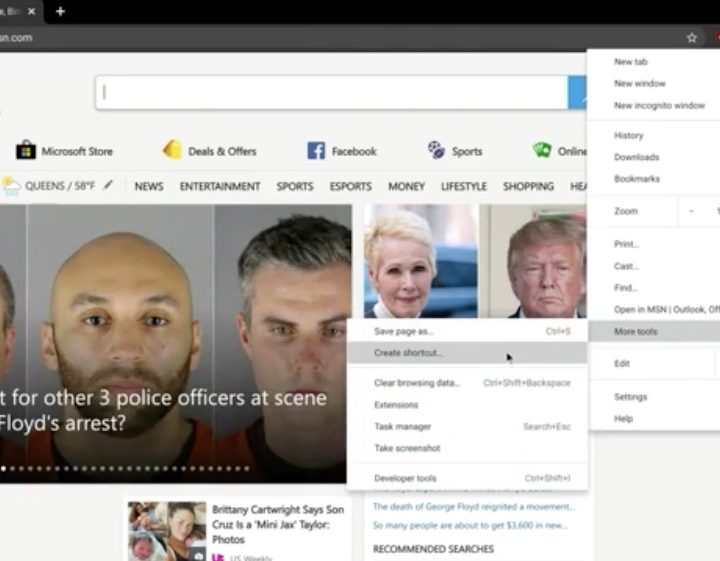Image resolution: width=720 pixels, height=561 pixels.
Task: Close the current browser tab
Action: point(31,11)
